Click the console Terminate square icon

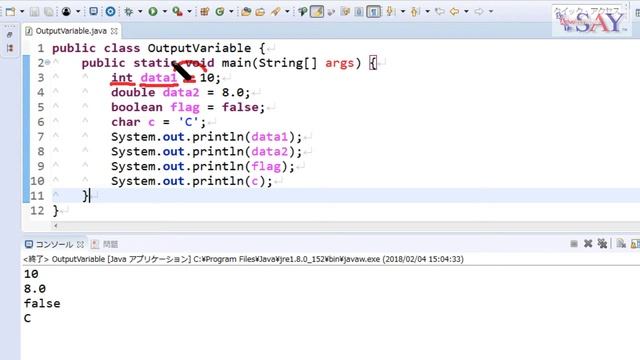point(574,244)
